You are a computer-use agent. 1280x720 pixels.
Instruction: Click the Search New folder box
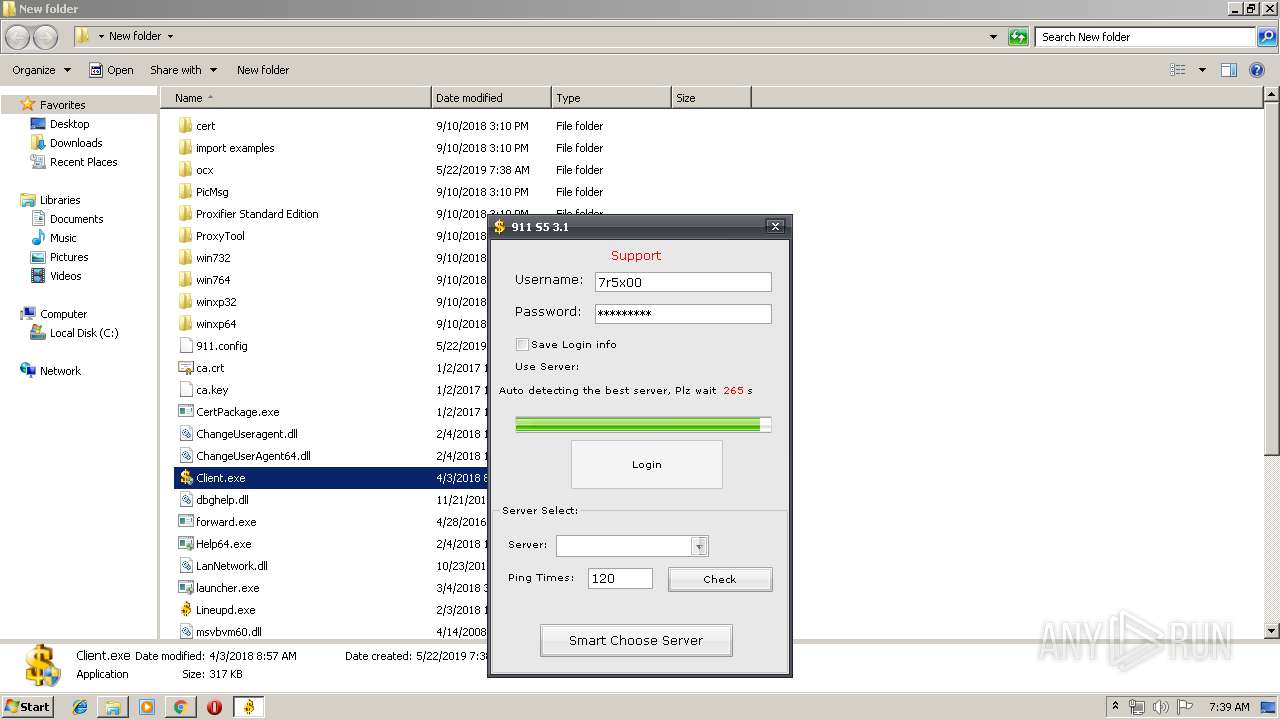pos(1145,37)
